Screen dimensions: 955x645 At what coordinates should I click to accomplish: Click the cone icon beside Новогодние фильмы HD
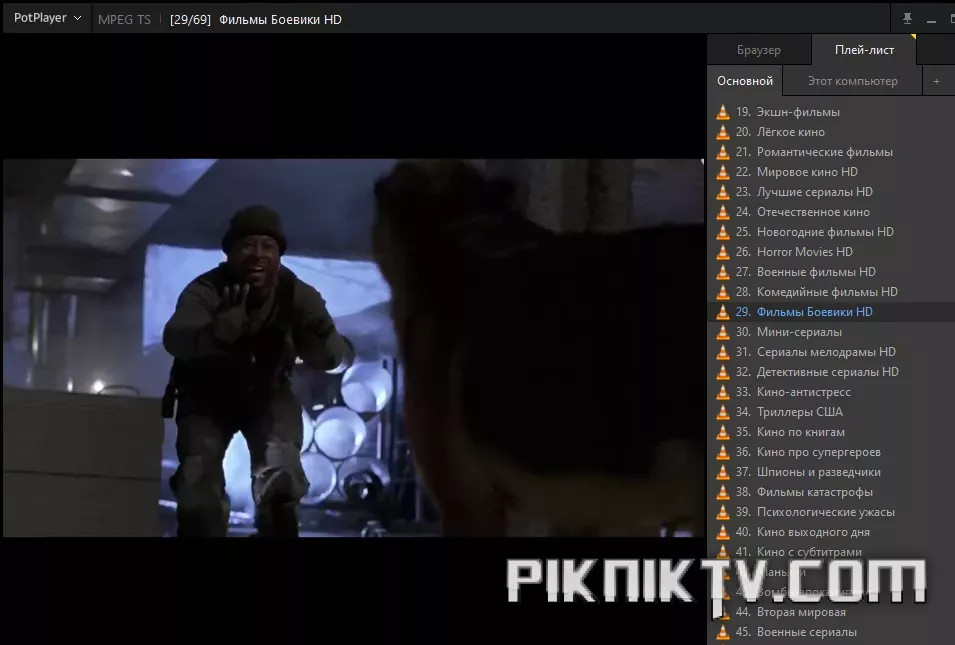pyautogui.click(x=723, y=232)
